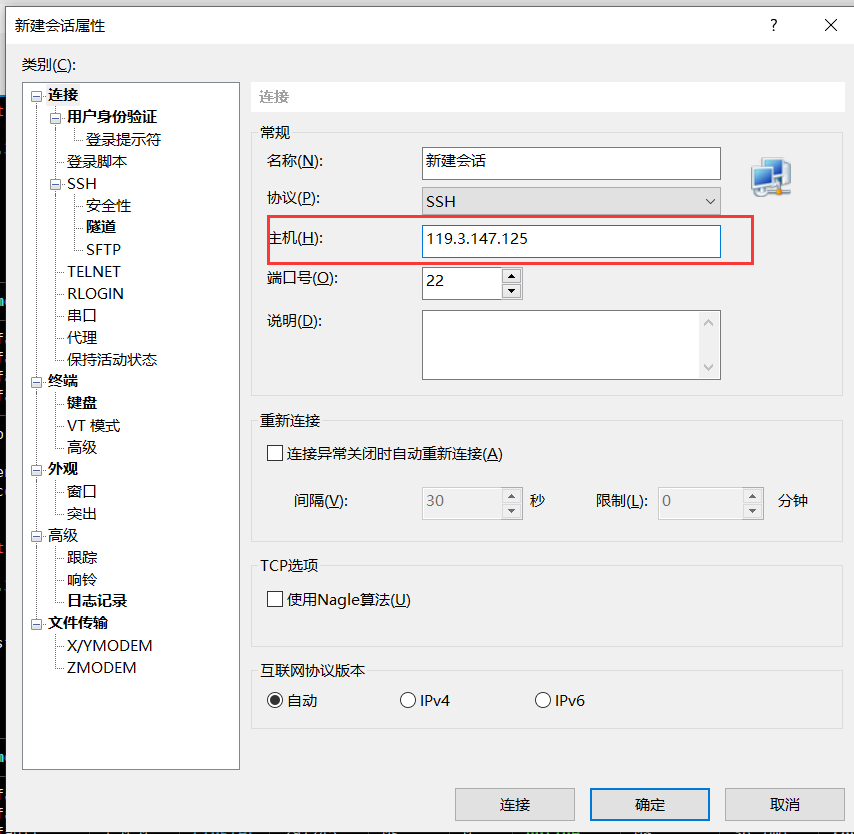Image resolution: width=854 pixels, height=834 pixels.
Task: Select 高级 under 终端 in the tree
Action: pyautogui.click(x=82, y=447)
